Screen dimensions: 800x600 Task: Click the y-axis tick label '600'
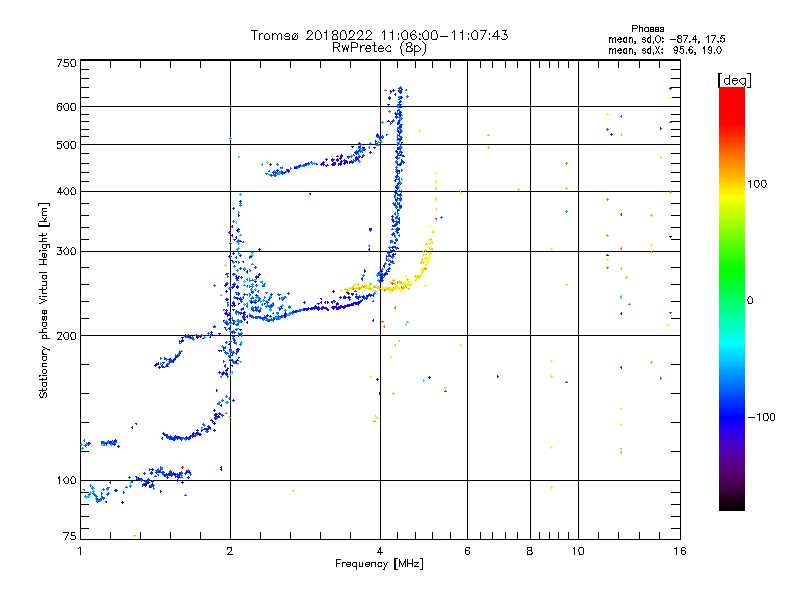pyautogui.click(x=66, y=107)
